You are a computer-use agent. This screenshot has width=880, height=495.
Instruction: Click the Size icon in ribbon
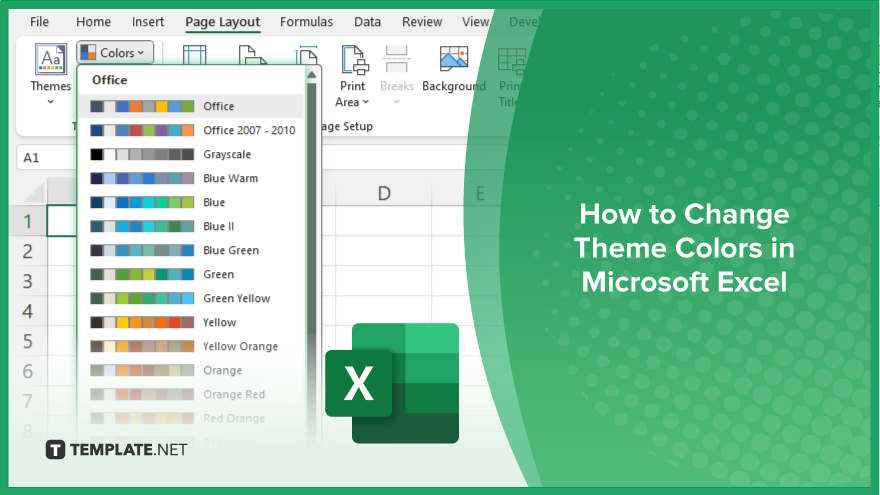307,54
